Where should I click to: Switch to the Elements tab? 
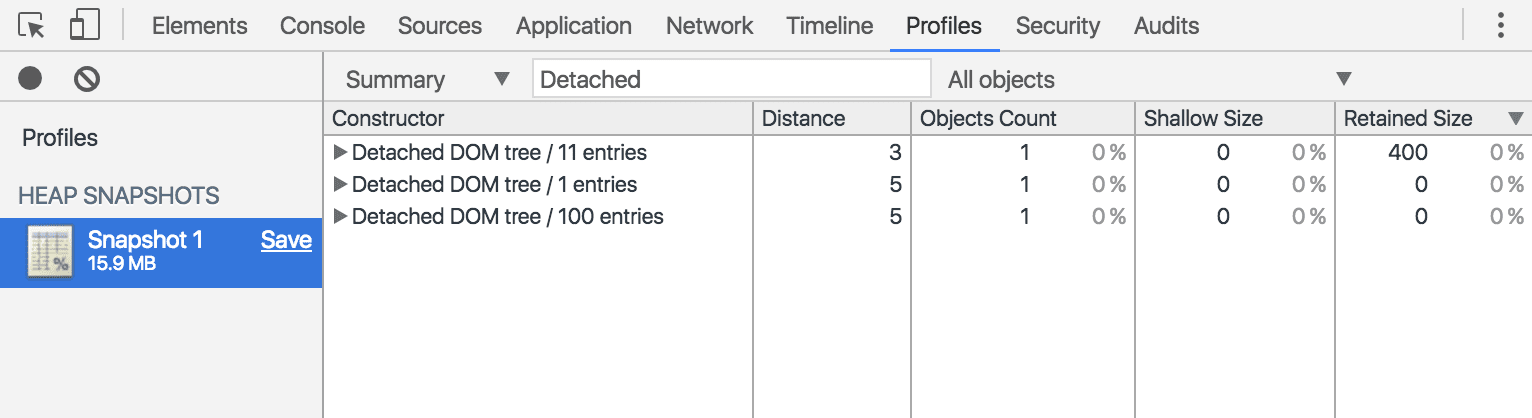pos(199,26)
